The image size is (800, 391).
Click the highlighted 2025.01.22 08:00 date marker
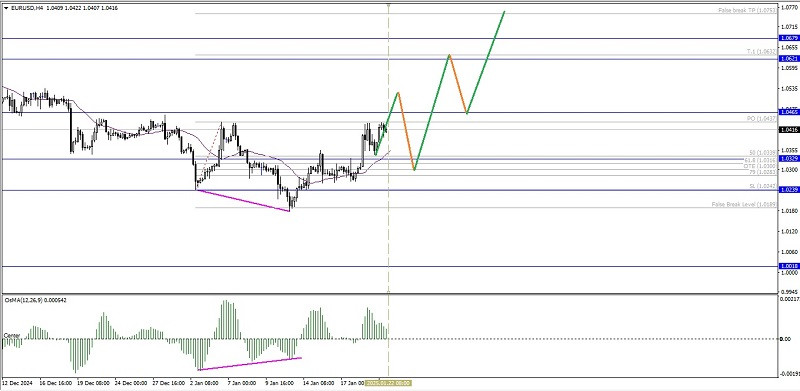389,383
